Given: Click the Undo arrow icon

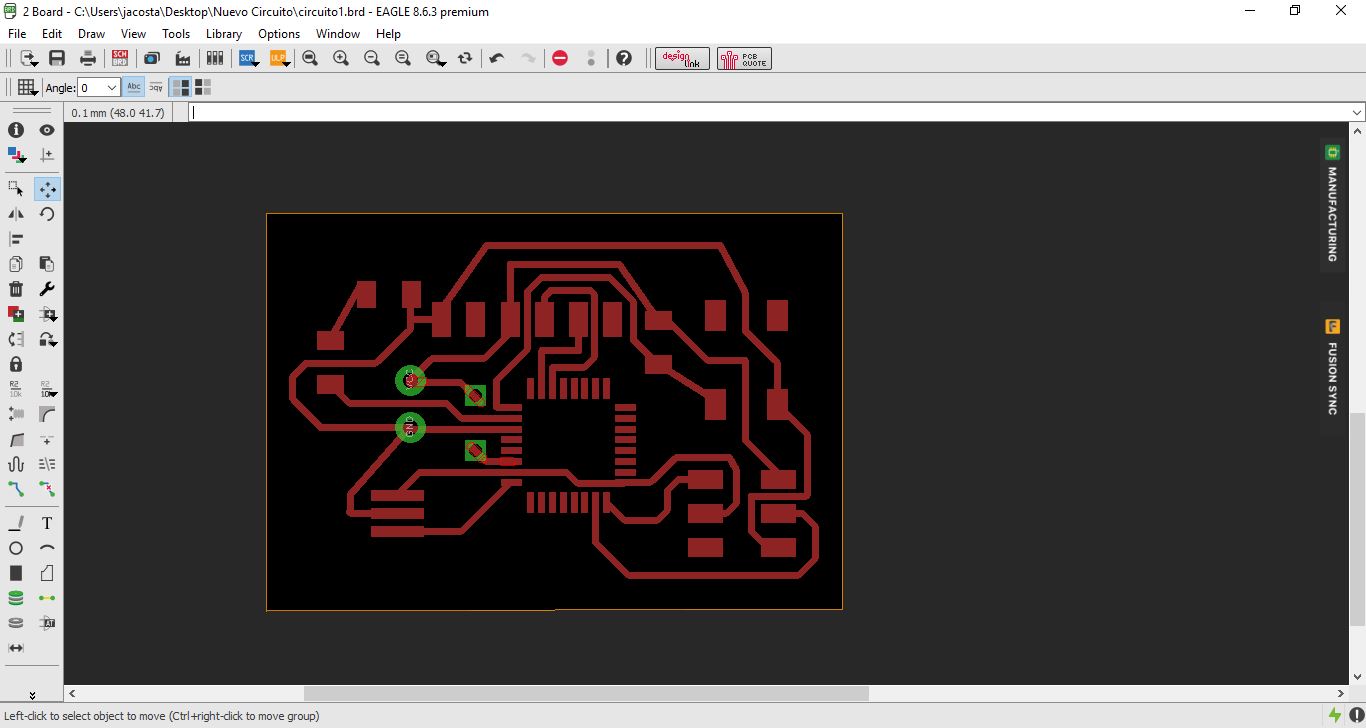Looking at the screenshot, I should 497,59.
